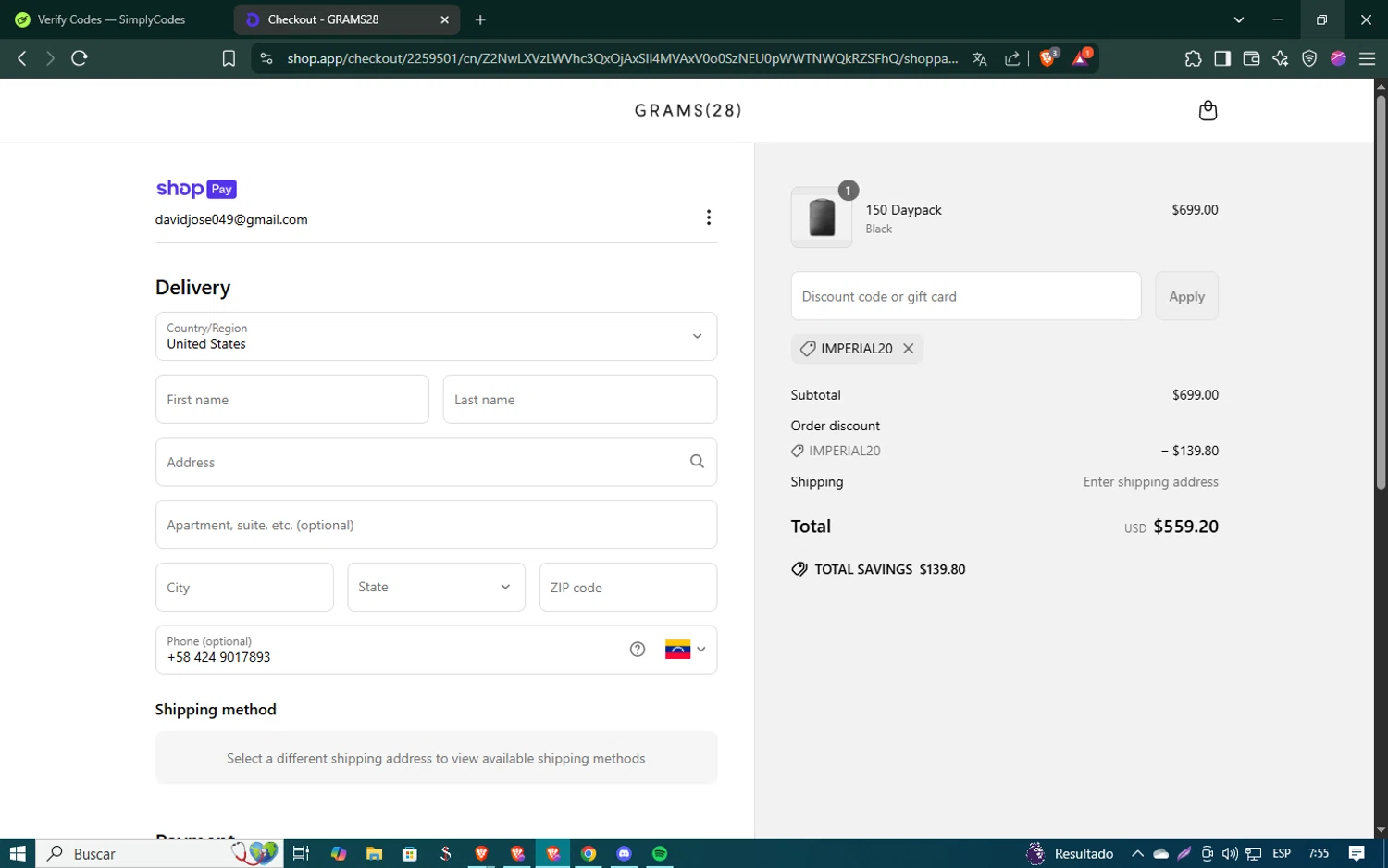Click the phone field help icon
This screenshot has width=1388, height=868.
click(x=638, y=650)
